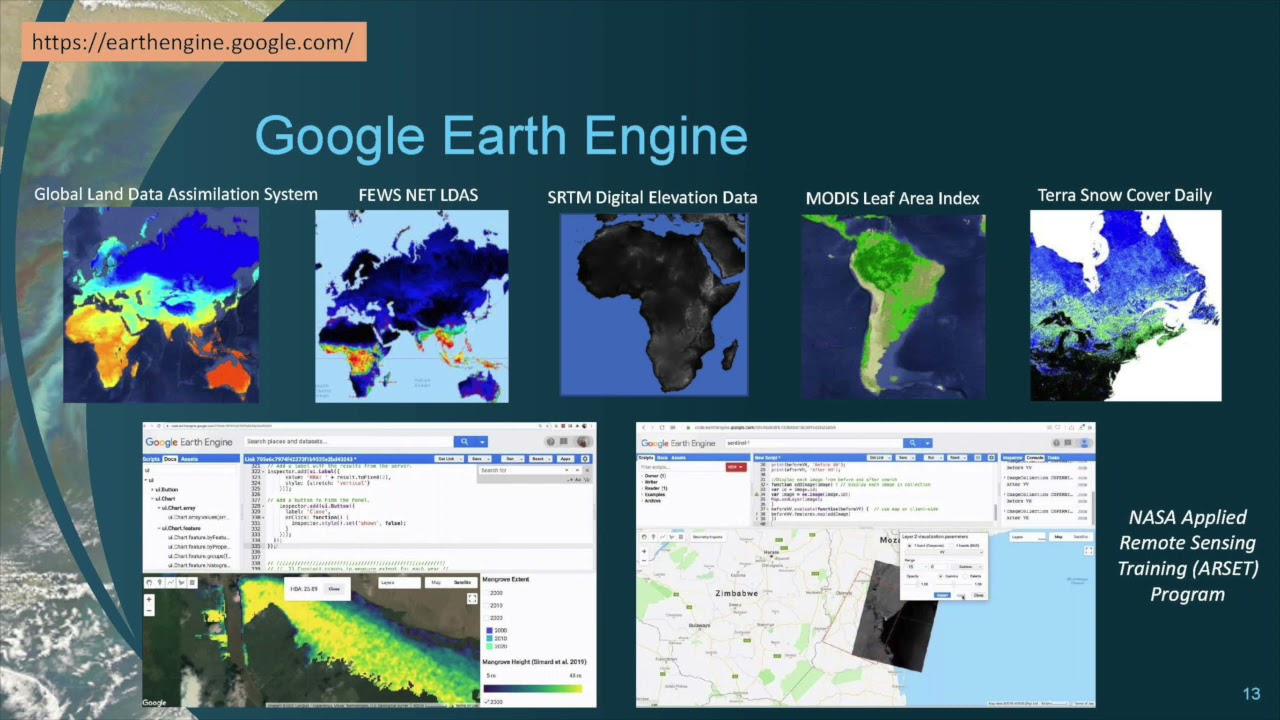
Task: Click Import button in visualization dialog
Action: [x=942, y=595]
